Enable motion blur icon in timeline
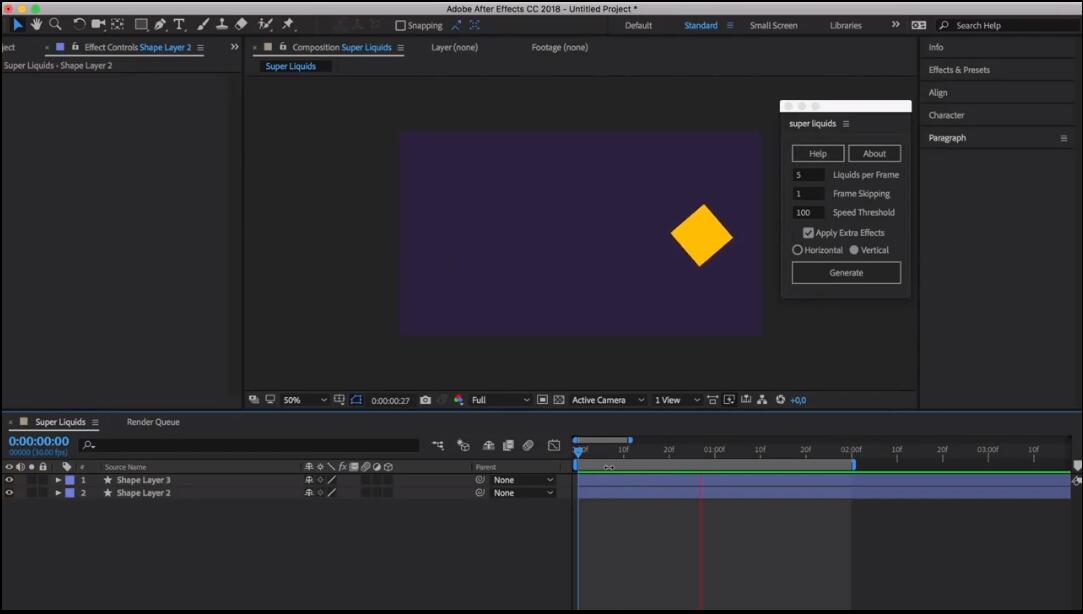The height and width of the screenshot is (614, 1083). 528,445
